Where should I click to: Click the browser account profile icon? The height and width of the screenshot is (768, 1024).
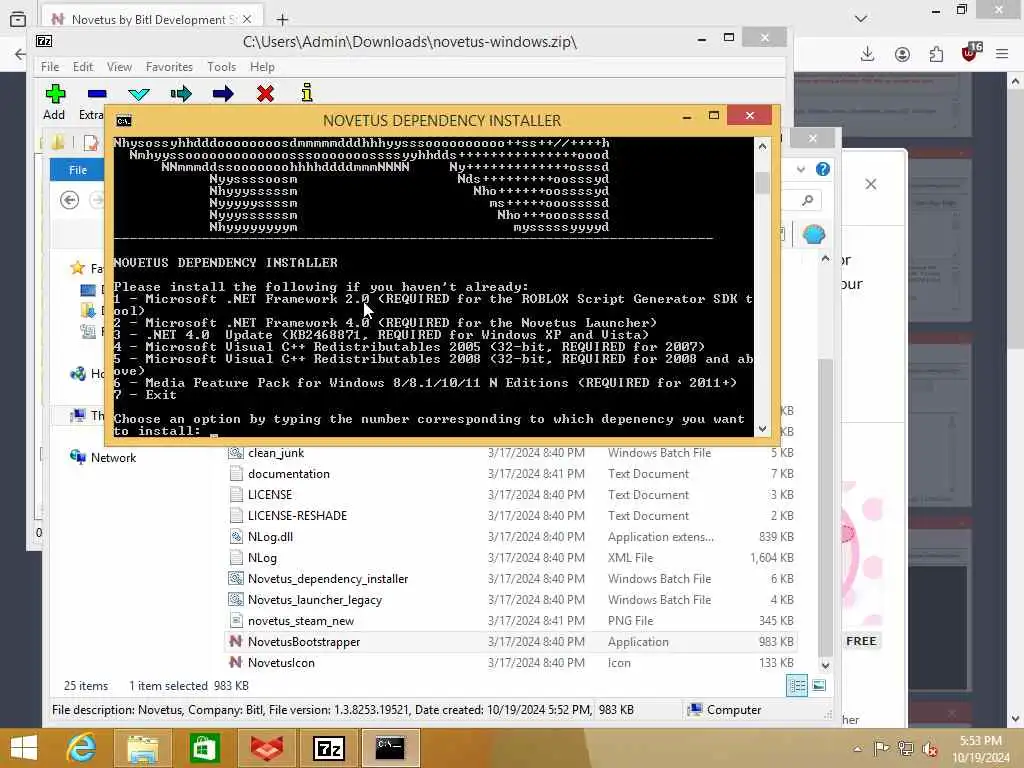tap(903, 54)
